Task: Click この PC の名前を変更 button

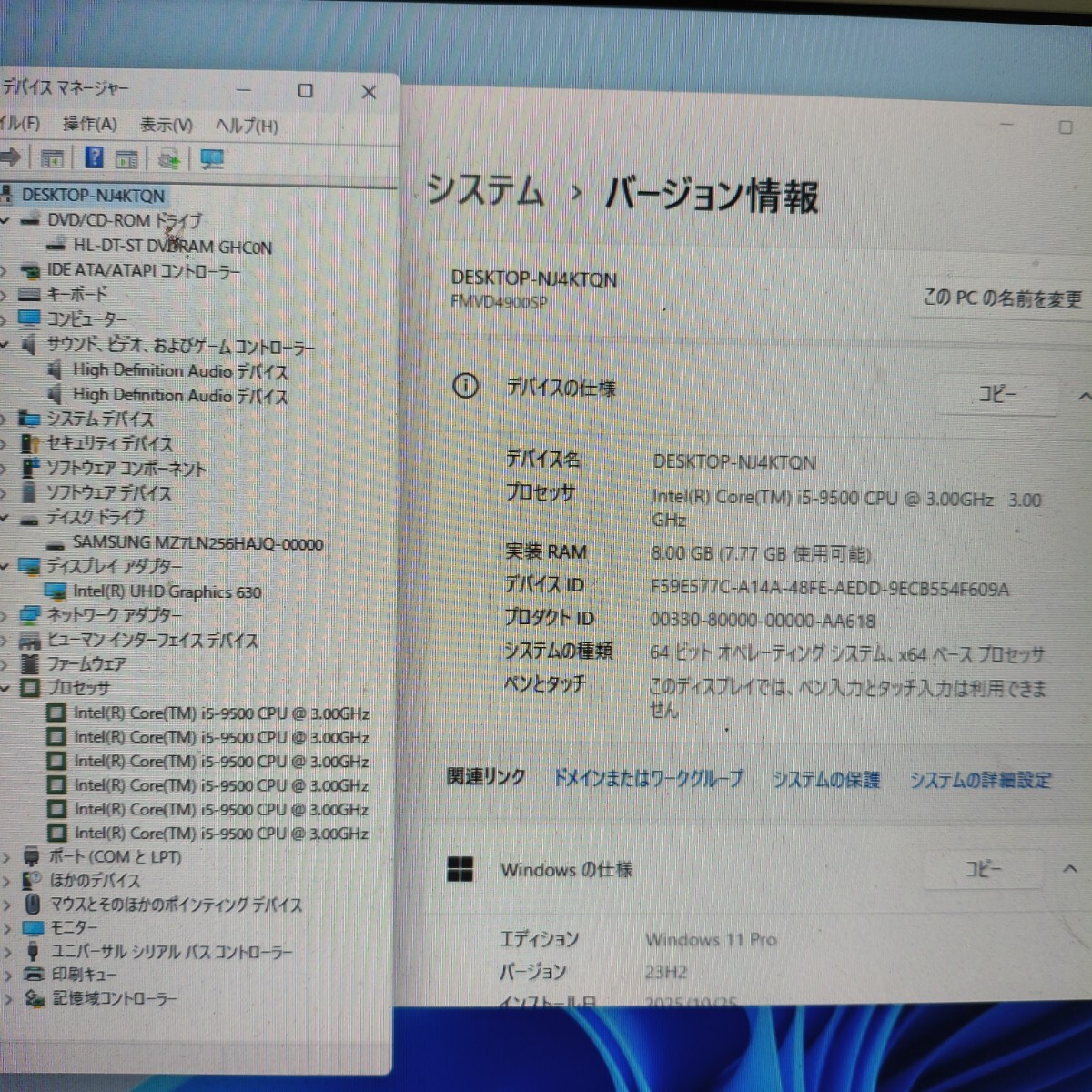Action: (1002, 298)
